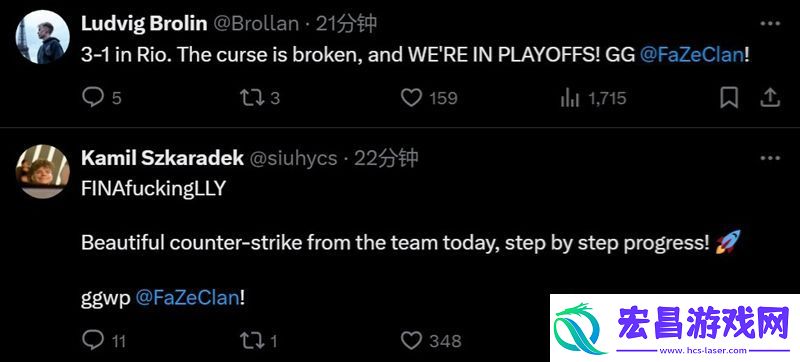Open Ludvig Brolin's profile picture
Image resolution: width=800 pixels, height=362 pixels.
click(43, 37)
